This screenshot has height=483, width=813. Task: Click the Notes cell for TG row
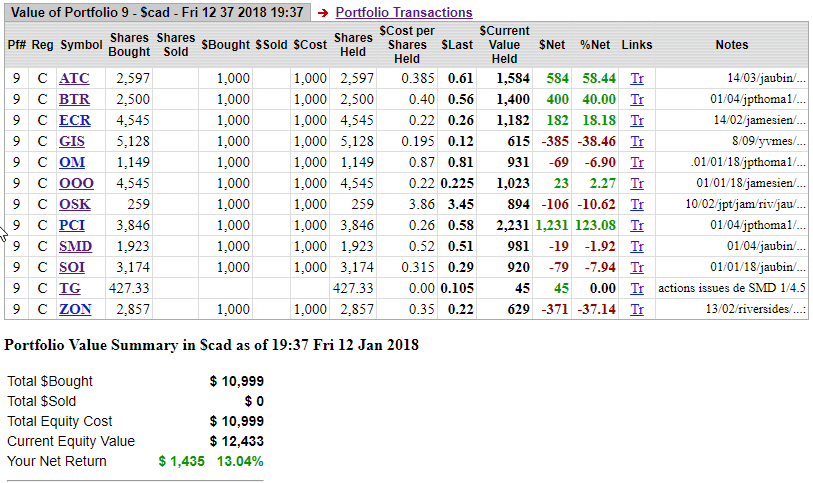(731, 288)
